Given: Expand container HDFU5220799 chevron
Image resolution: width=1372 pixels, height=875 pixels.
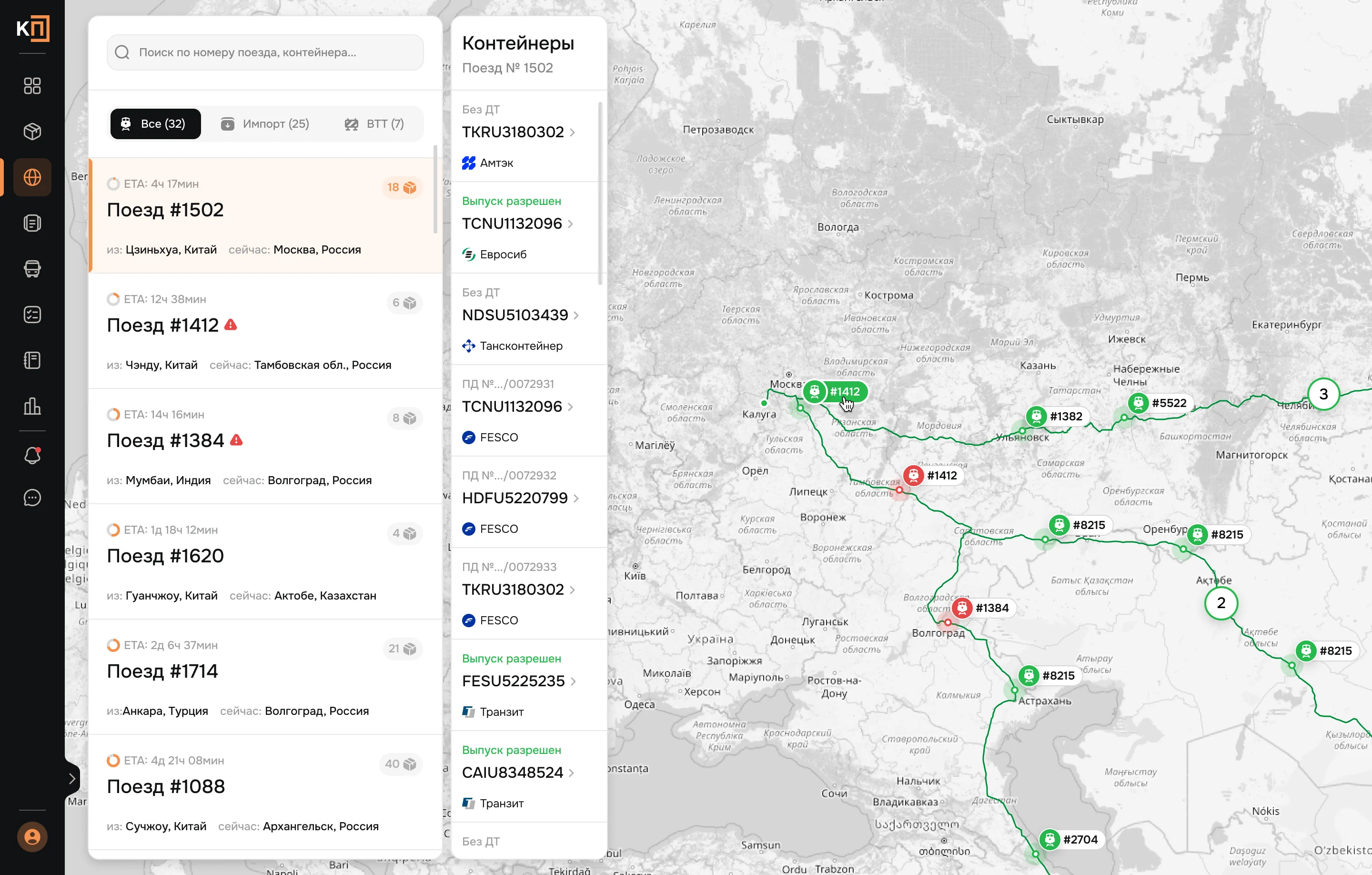Looking at the screenshot, I should pyautogui.click(x=576, y=498).
